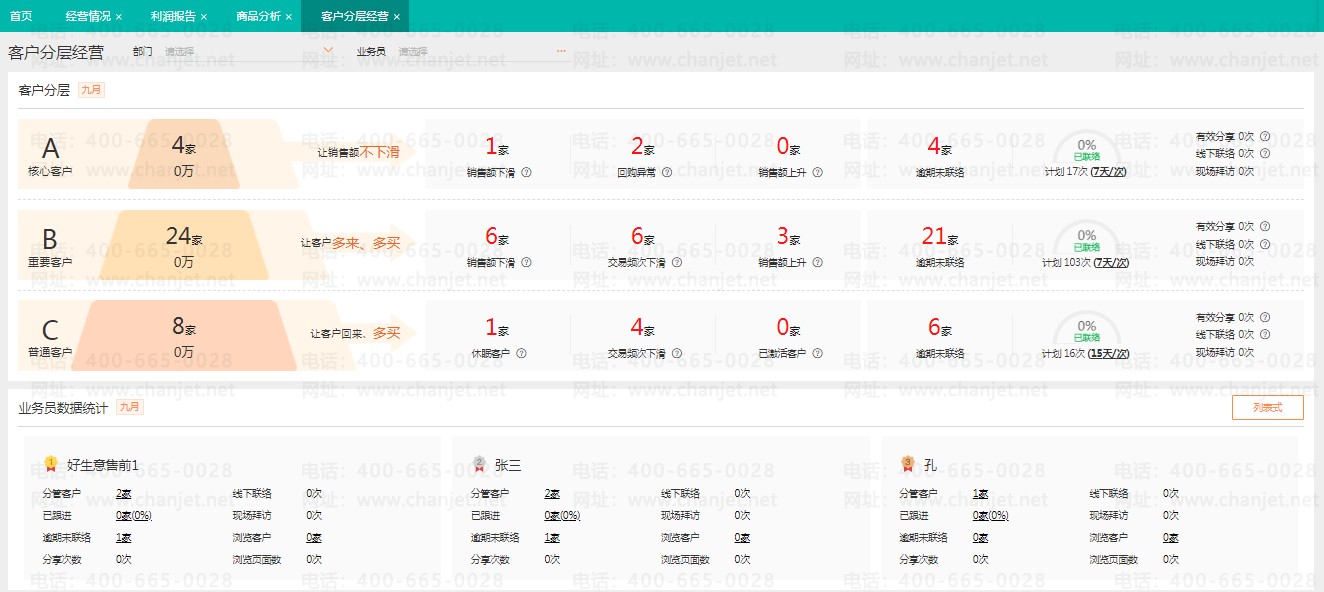This screenshot has width=1324, height=592.
Task: Switch to the 商品分析 tab
Action: [258, 17]
